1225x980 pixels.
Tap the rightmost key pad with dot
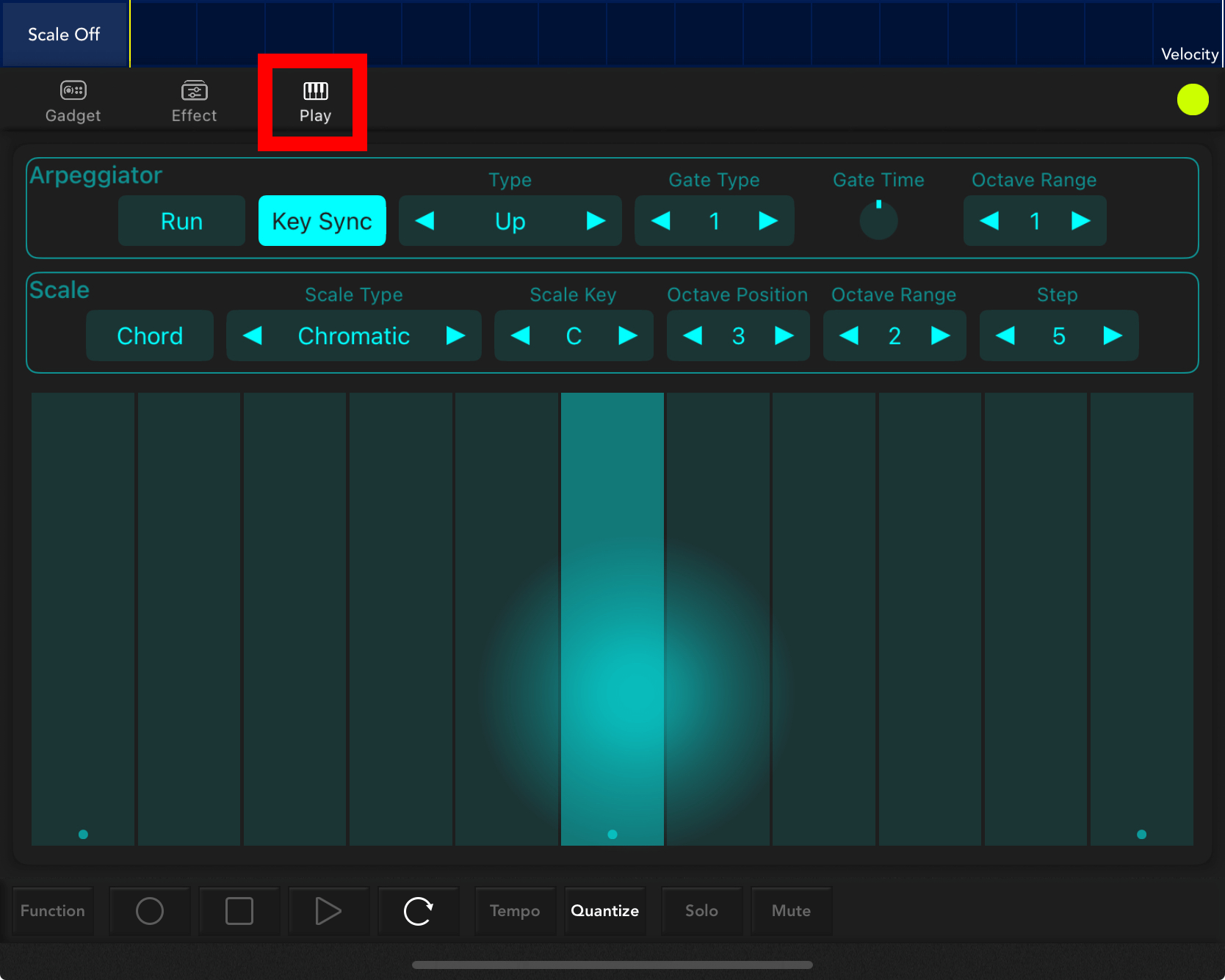(1142, 619)
